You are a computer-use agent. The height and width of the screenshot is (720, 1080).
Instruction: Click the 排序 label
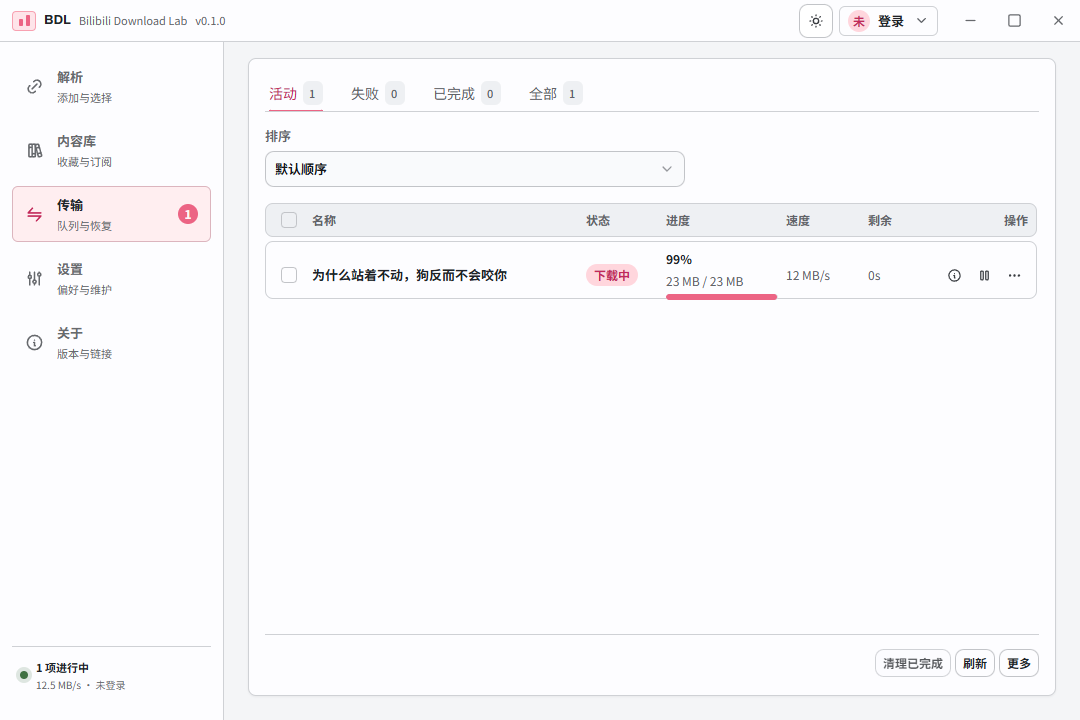coord(278,136)
